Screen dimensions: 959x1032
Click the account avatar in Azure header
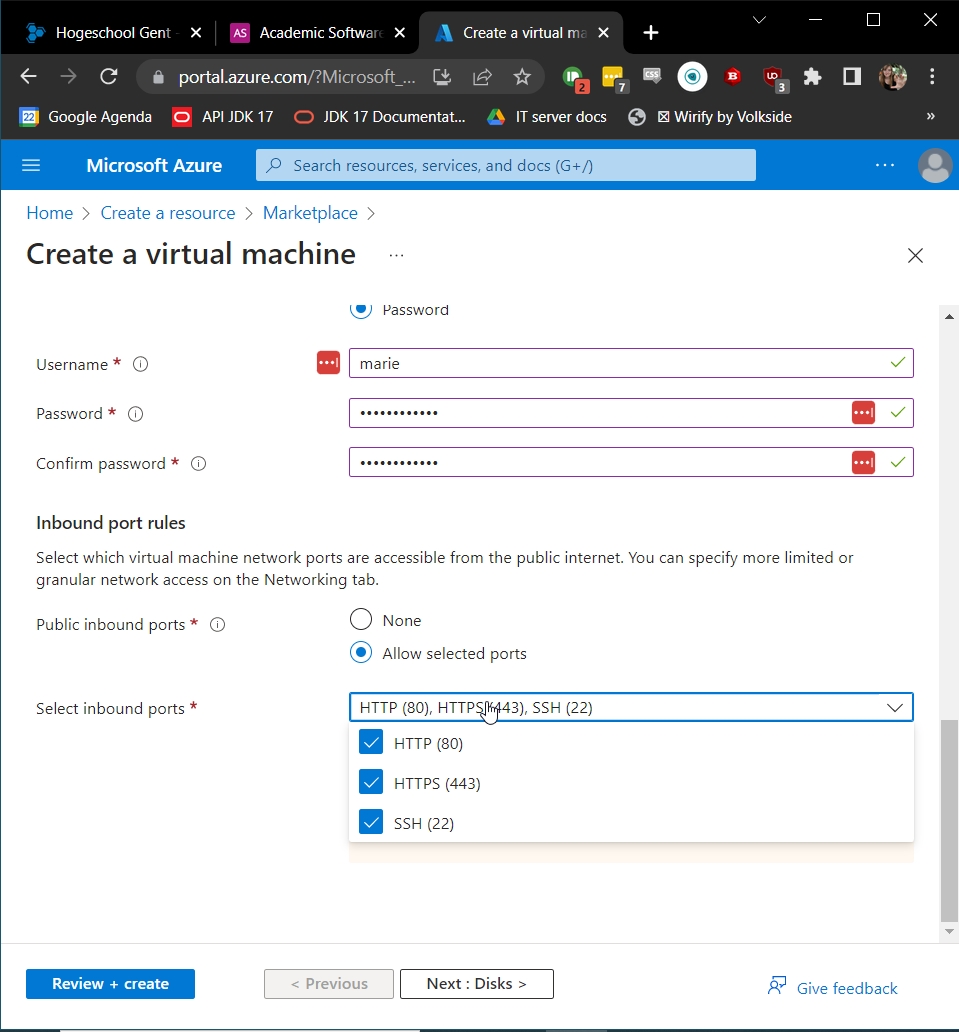[935, 165]
